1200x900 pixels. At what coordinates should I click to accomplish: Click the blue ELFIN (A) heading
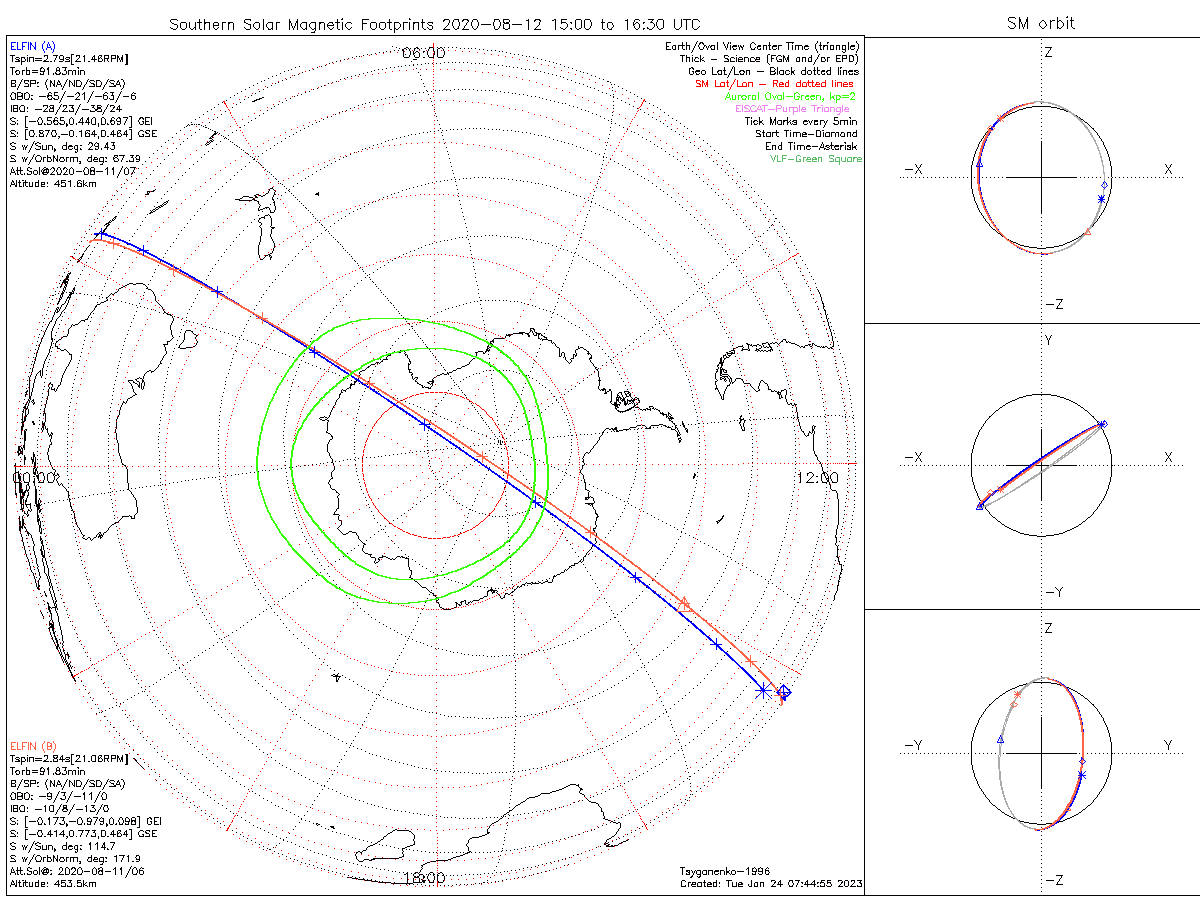click(32, 46)
